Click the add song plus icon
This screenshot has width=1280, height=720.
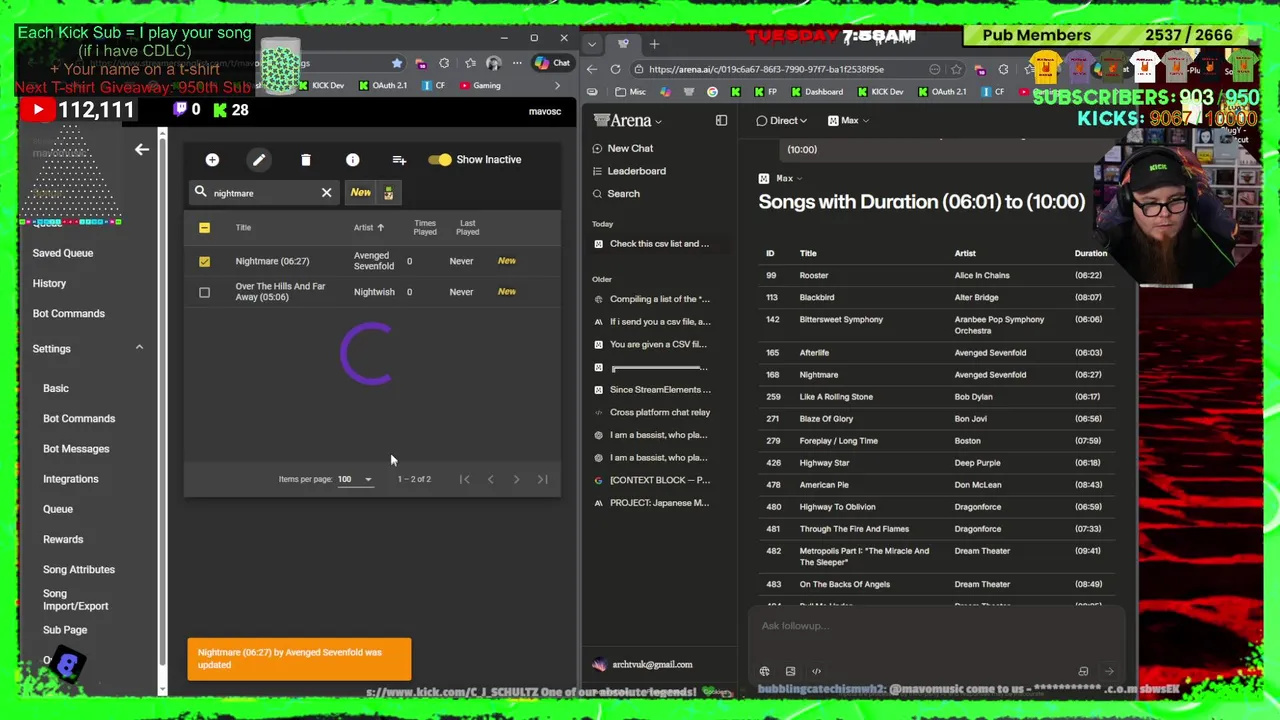click(x=212, y=160)
